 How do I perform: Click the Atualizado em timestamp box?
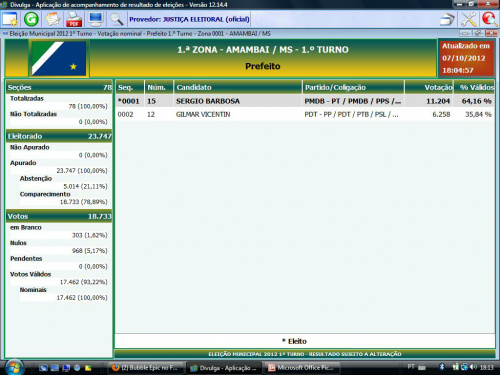click(466, 58)
